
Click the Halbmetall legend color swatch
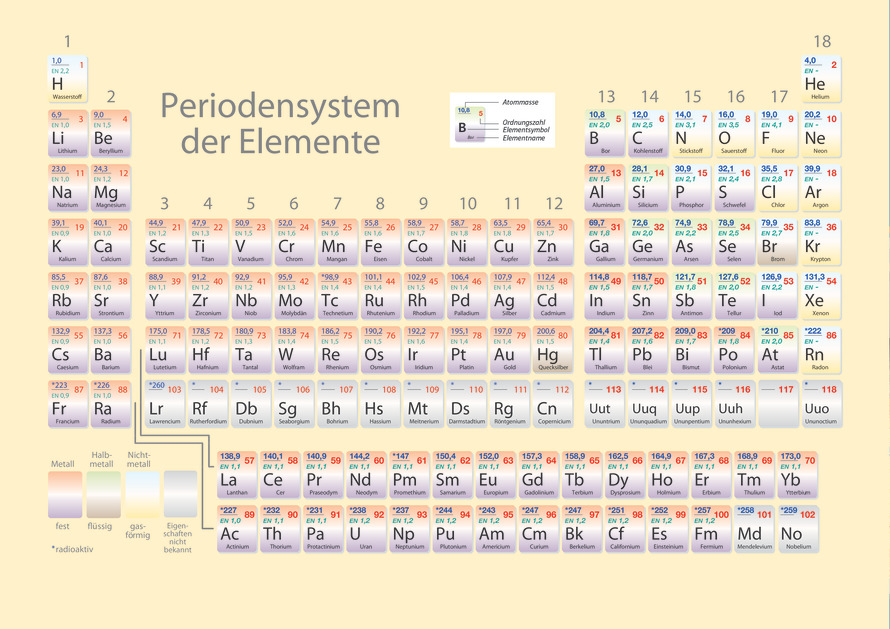point(104,494)
